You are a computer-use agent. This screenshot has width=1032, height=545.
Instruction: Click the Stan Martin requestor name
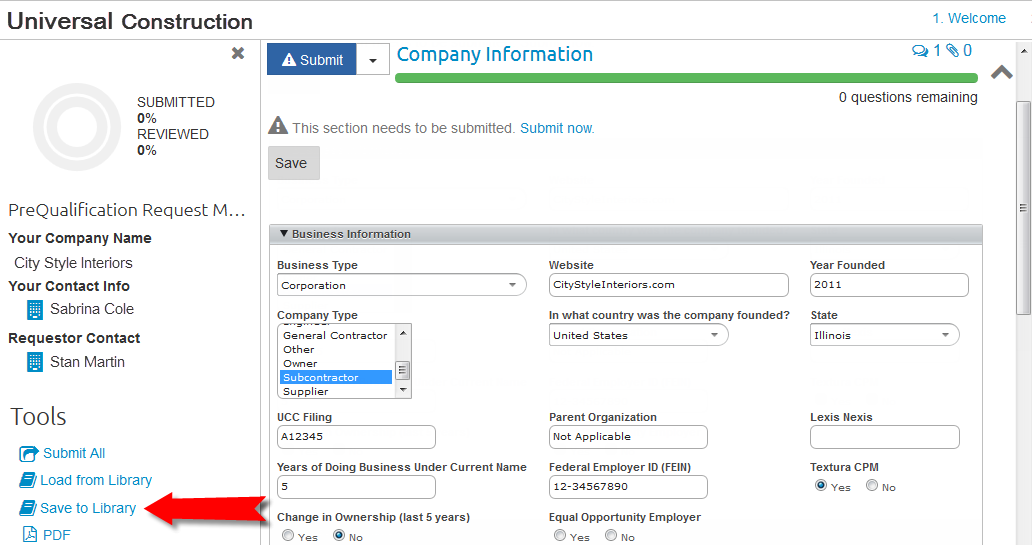tap(88, 362)
